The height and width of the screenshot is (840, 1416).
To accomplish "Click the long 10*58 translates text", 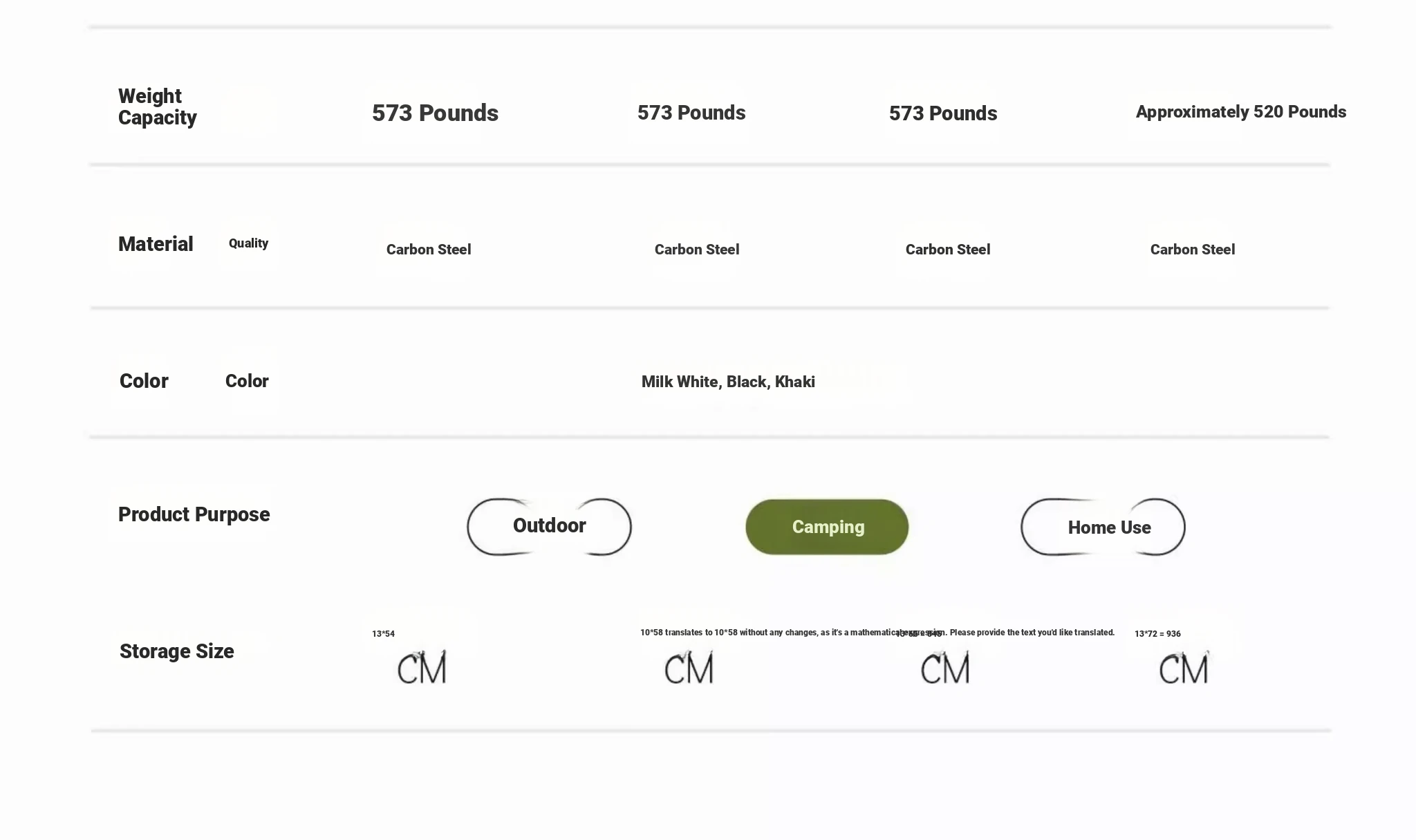I will coord(877,633).
